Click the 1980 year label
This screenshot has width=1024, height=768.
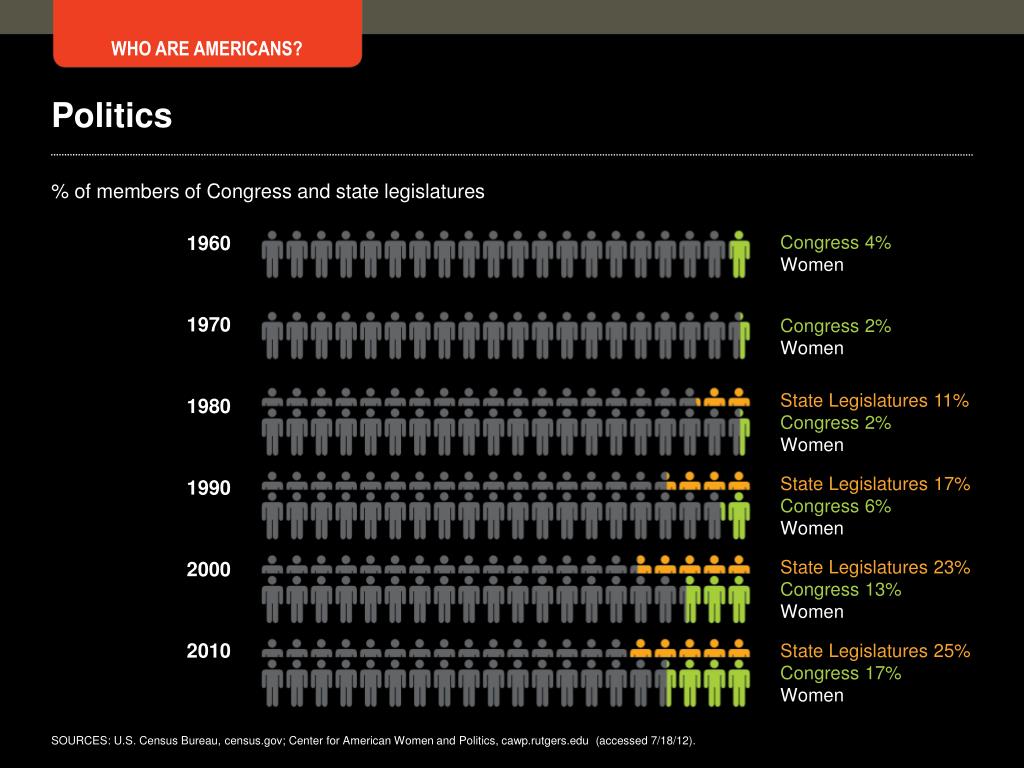tap(208, 406)
